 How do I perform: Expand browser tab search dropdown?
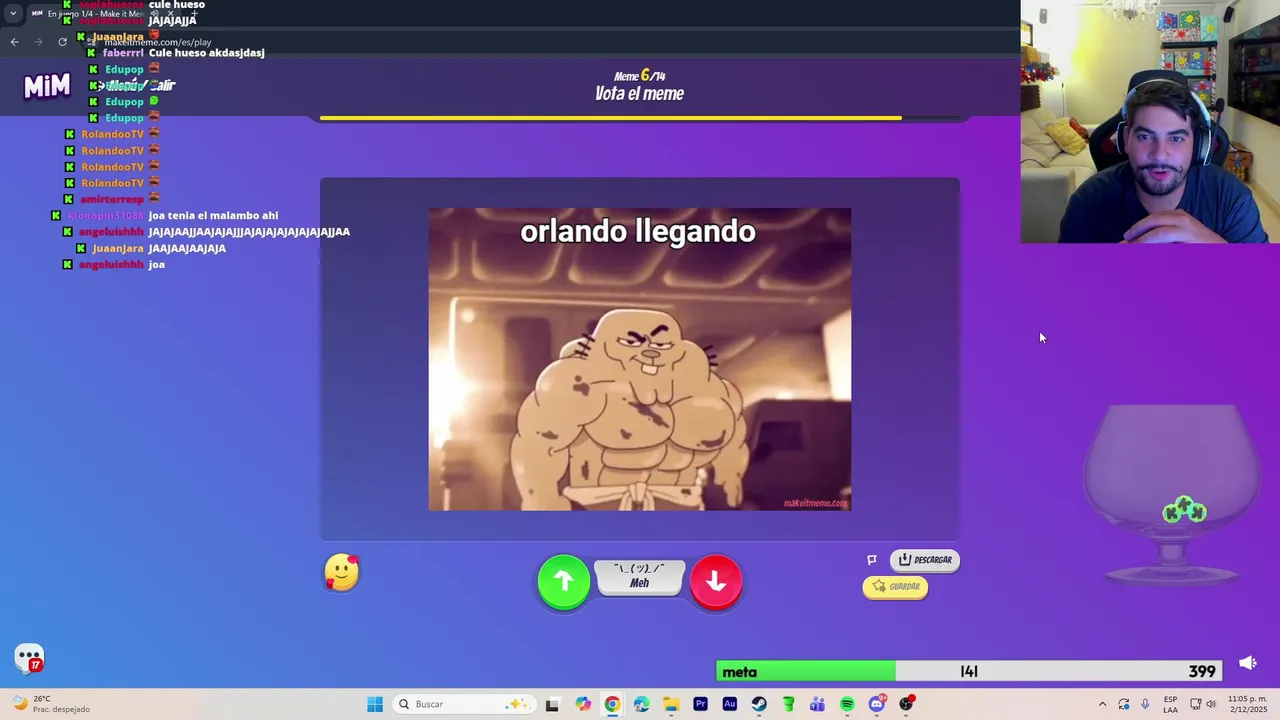pyautogui.click(x=13, y=14)
